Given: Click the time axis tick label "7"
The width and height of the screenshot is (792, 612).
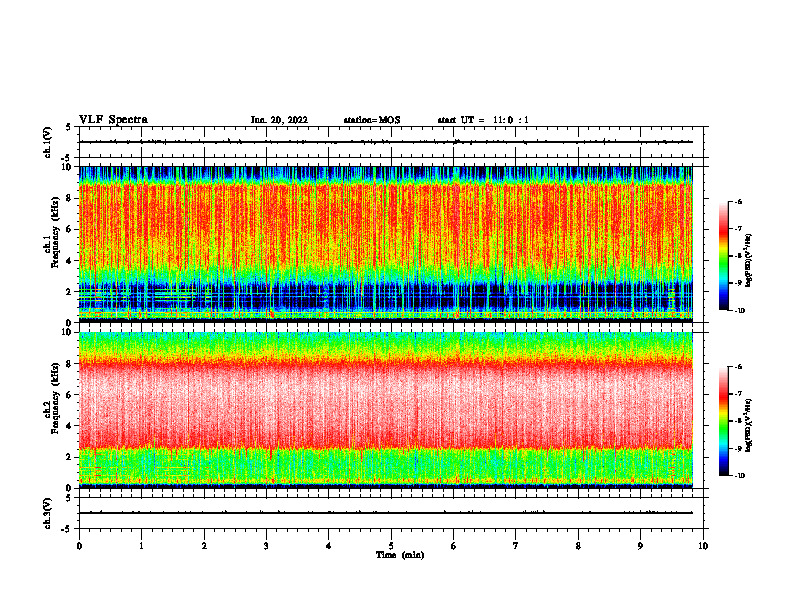Looking at the screenshot, I should tap(516, 546).
